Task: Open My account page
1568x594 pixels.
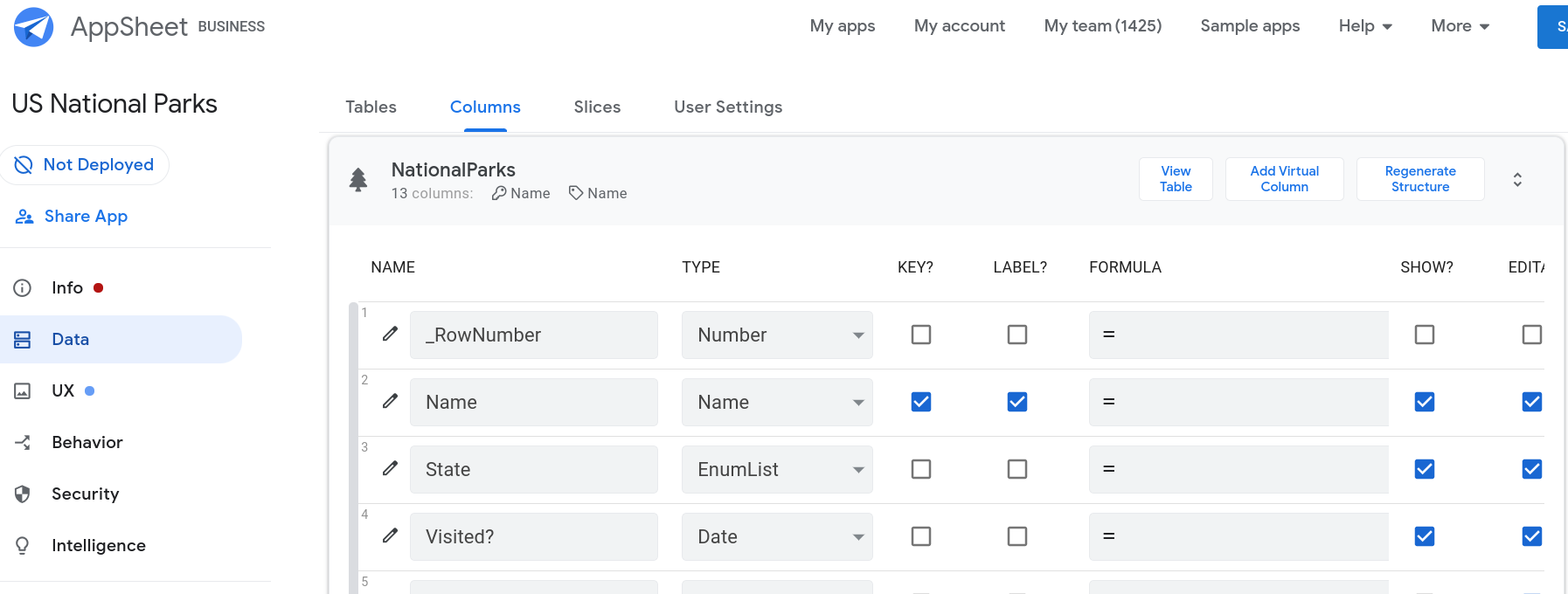Action: pyautogui.click(x=960, y=26)
